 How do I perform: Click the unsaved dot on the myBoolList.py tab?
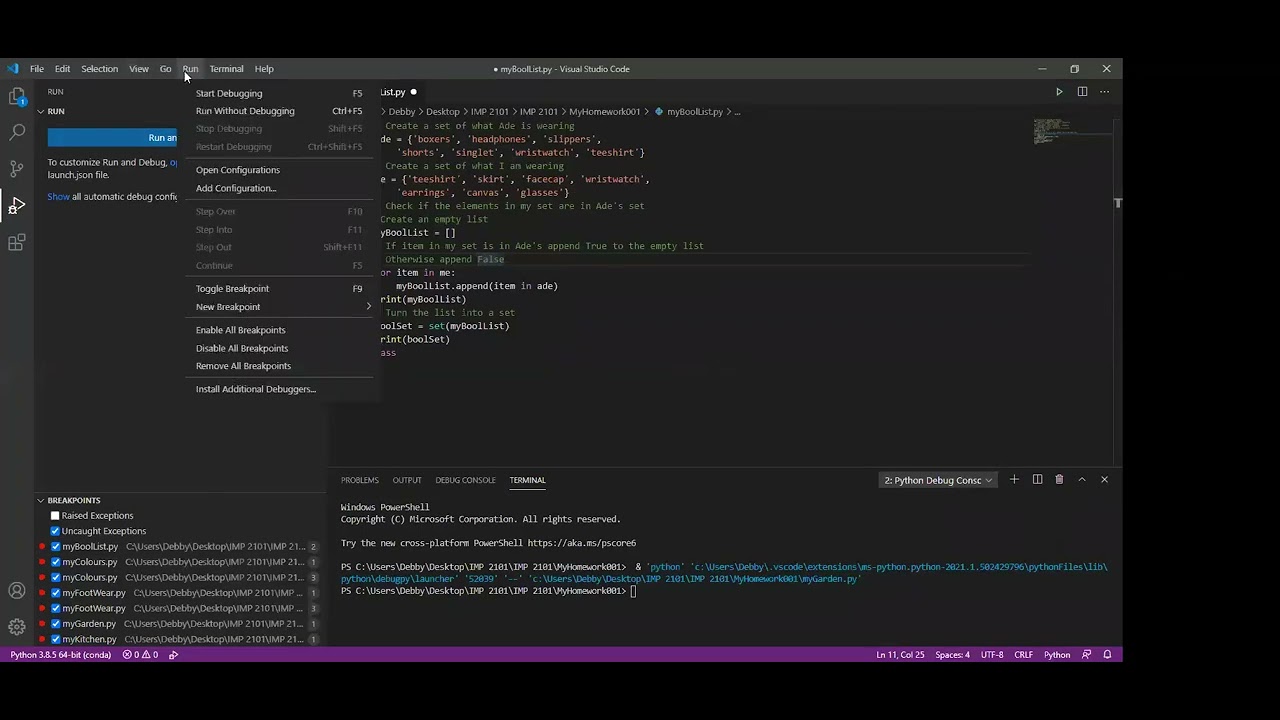point(413,92)
